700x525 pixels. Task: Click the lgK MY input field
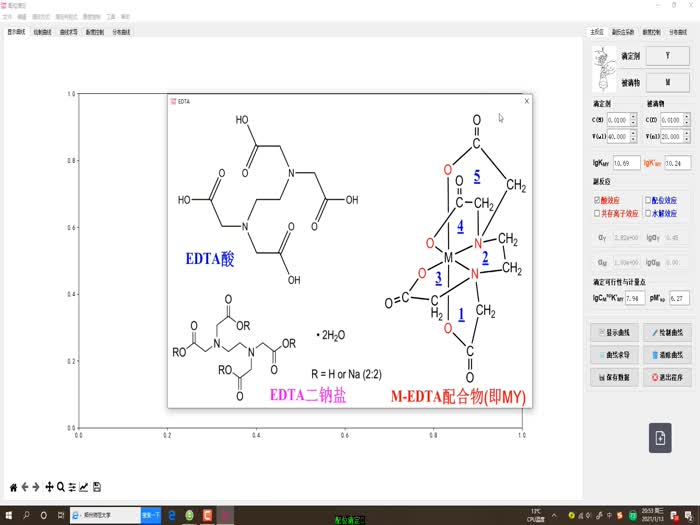tap(624, 163)
